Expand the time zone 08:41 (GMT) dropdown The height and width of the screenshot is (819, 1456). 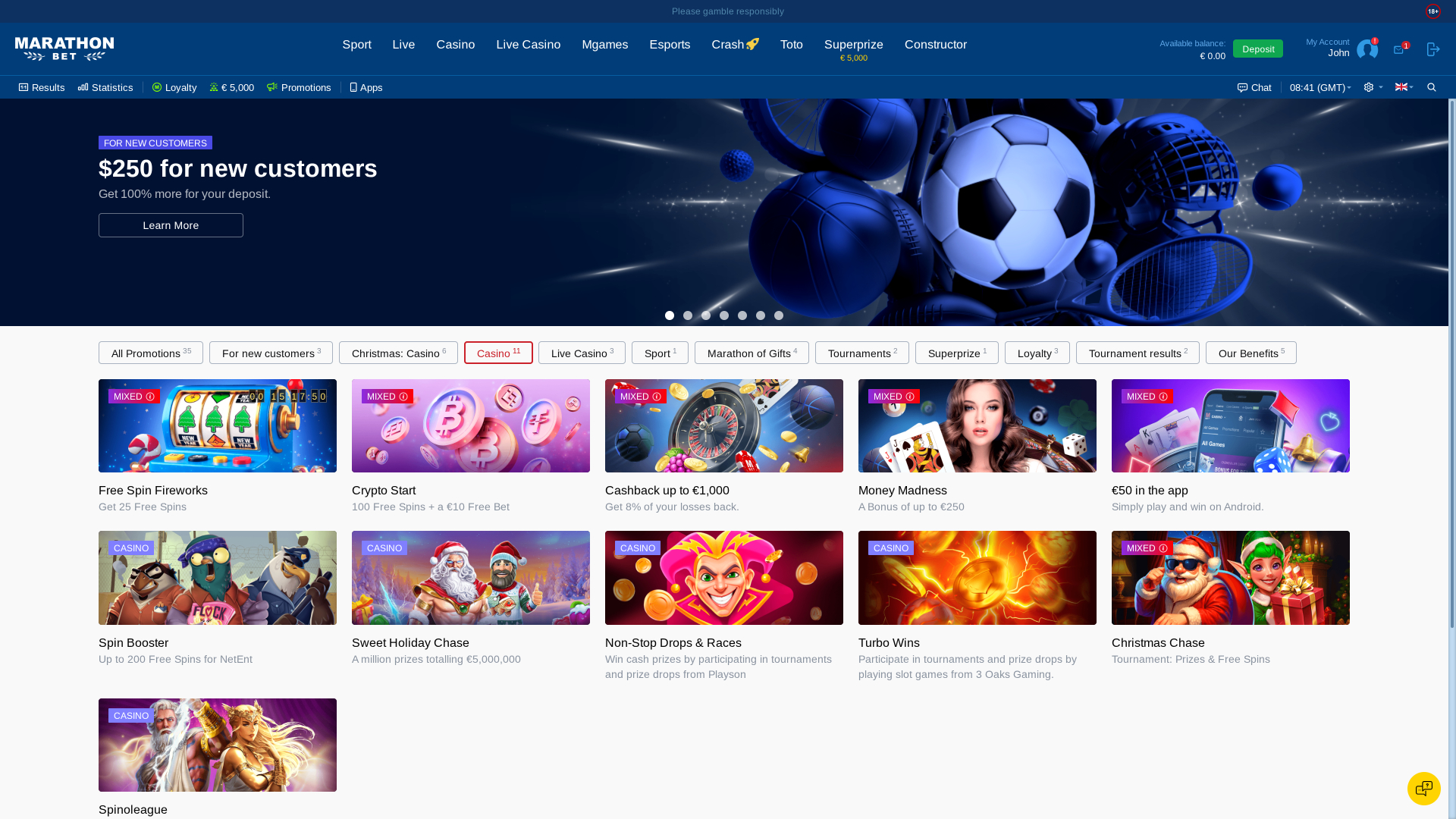1319,87
